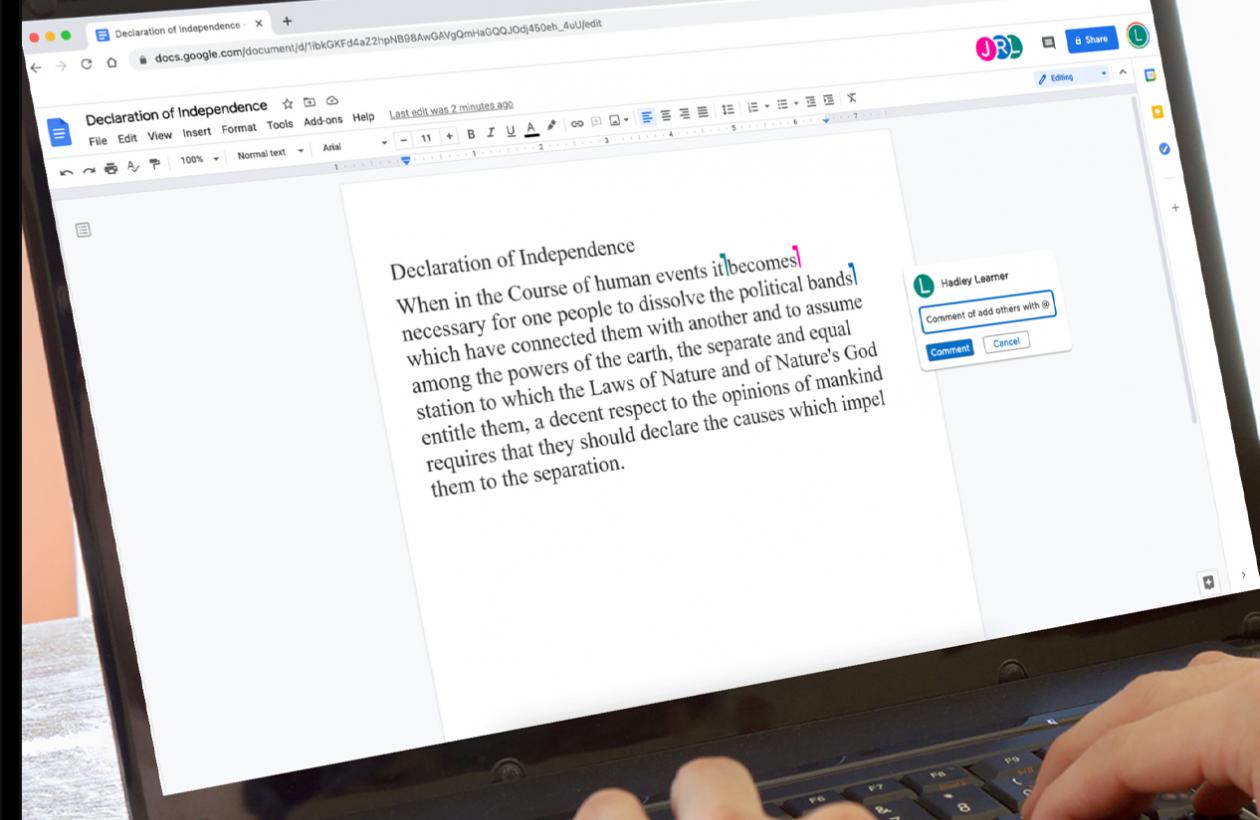Open the Insert menu
This screenshot has width=1260, height=820.
click(197, 132)
